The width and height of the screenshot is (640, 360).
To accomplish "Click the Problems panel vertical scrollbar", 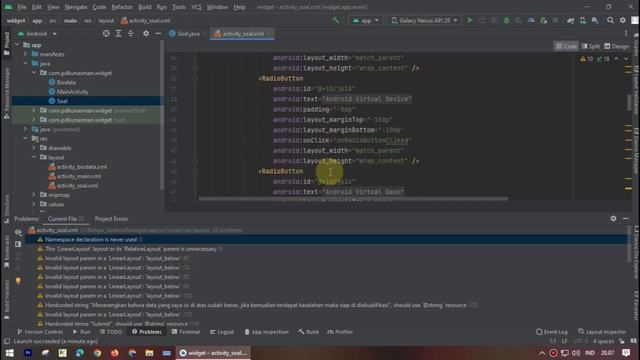I will click(x=628, y=244).
